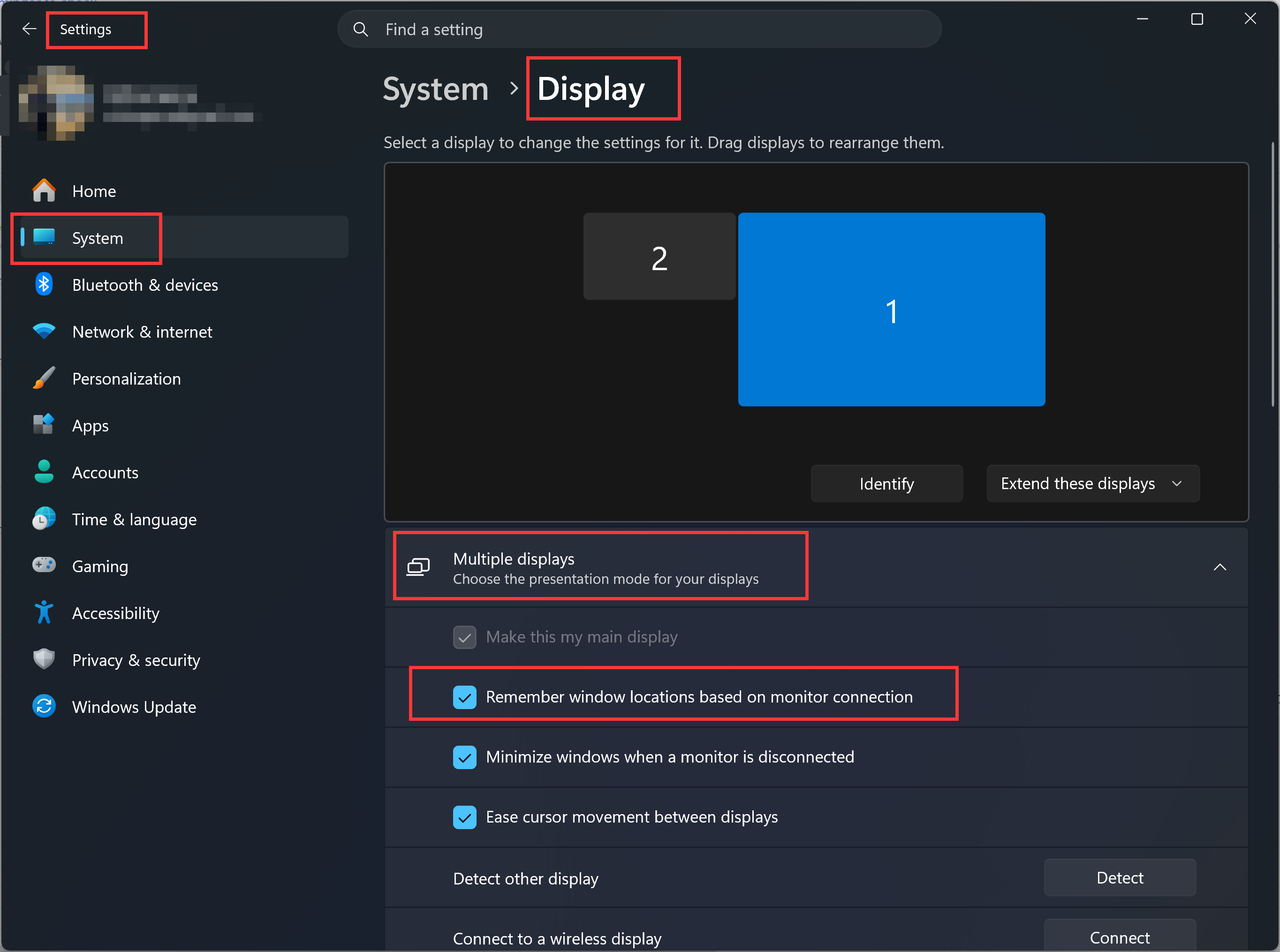Go to Gaming settings

coord(184,566)
